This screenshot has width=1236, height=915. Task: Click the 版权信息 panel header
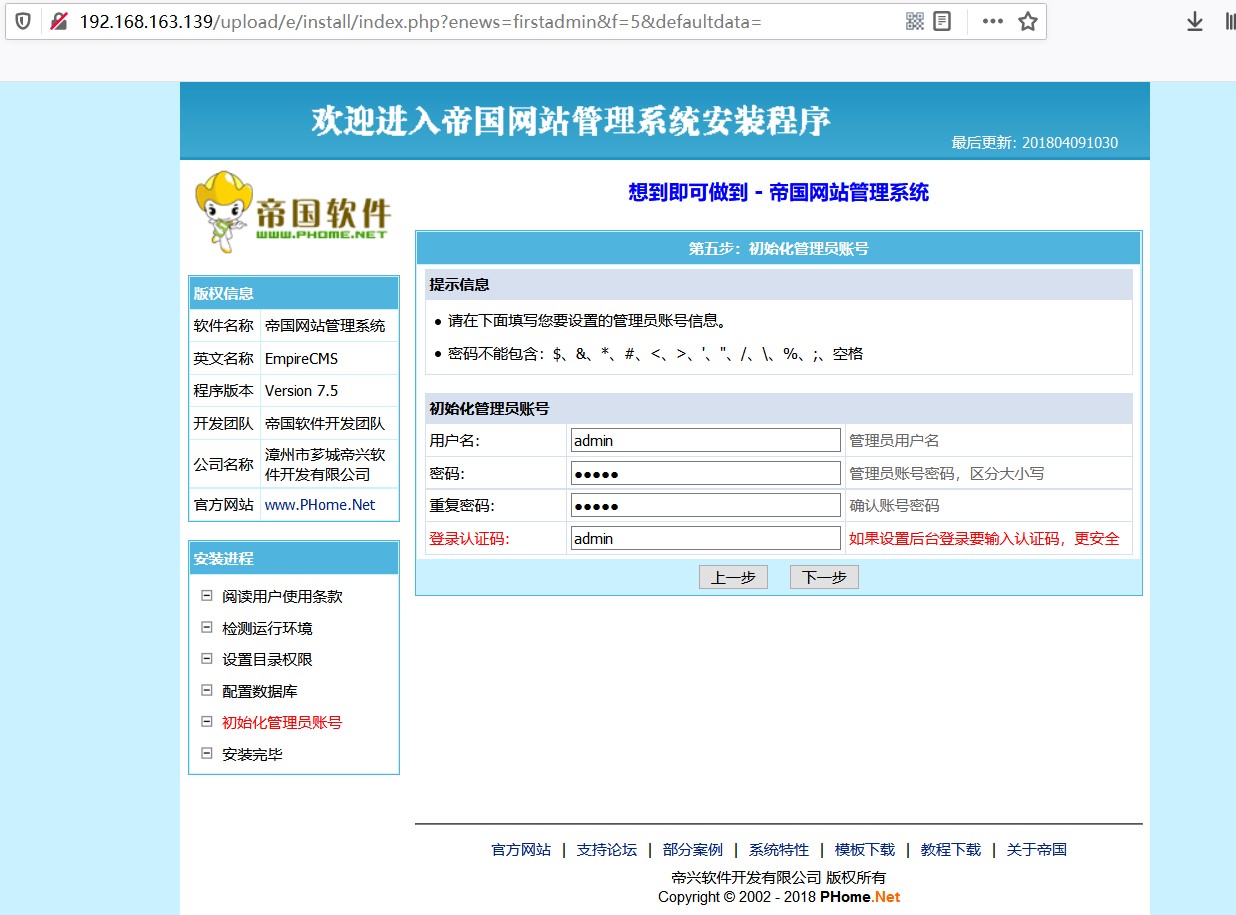(294, 293)
